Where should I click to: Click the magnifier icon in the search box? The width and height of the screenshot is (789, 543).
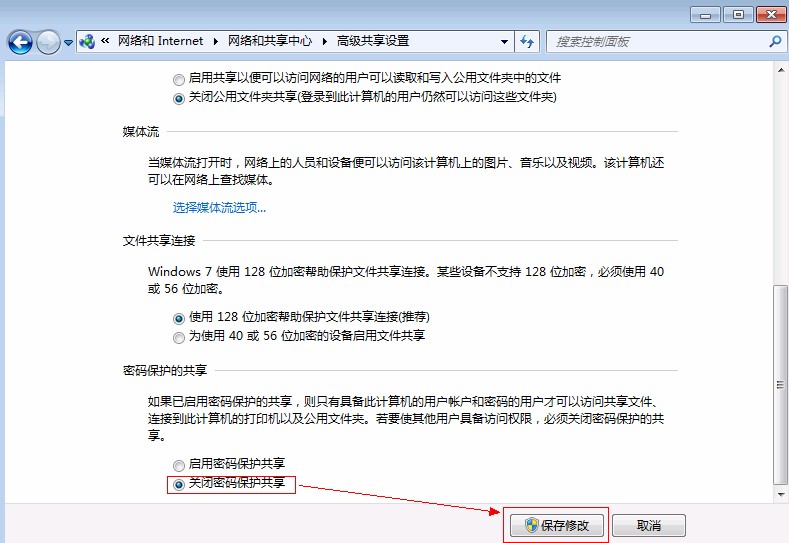tap(775, 42)
